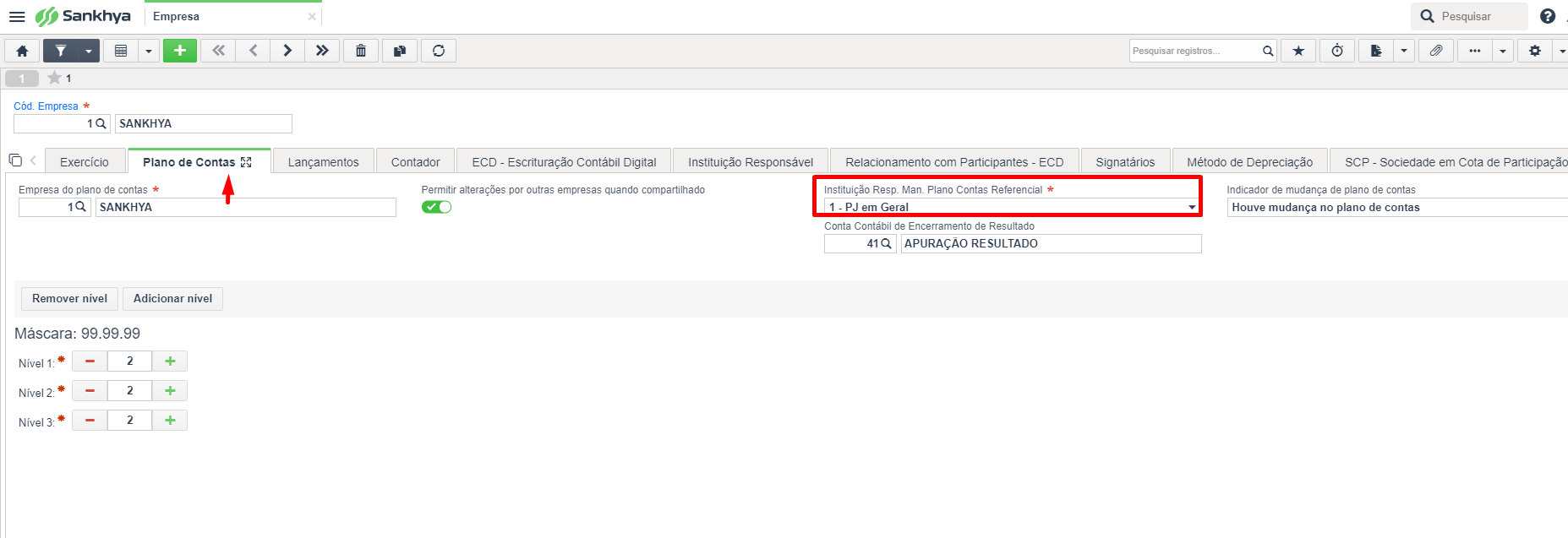Expand the filter button dropdown arrow
Screen dimensions: 1568x538
coord(89,51)
